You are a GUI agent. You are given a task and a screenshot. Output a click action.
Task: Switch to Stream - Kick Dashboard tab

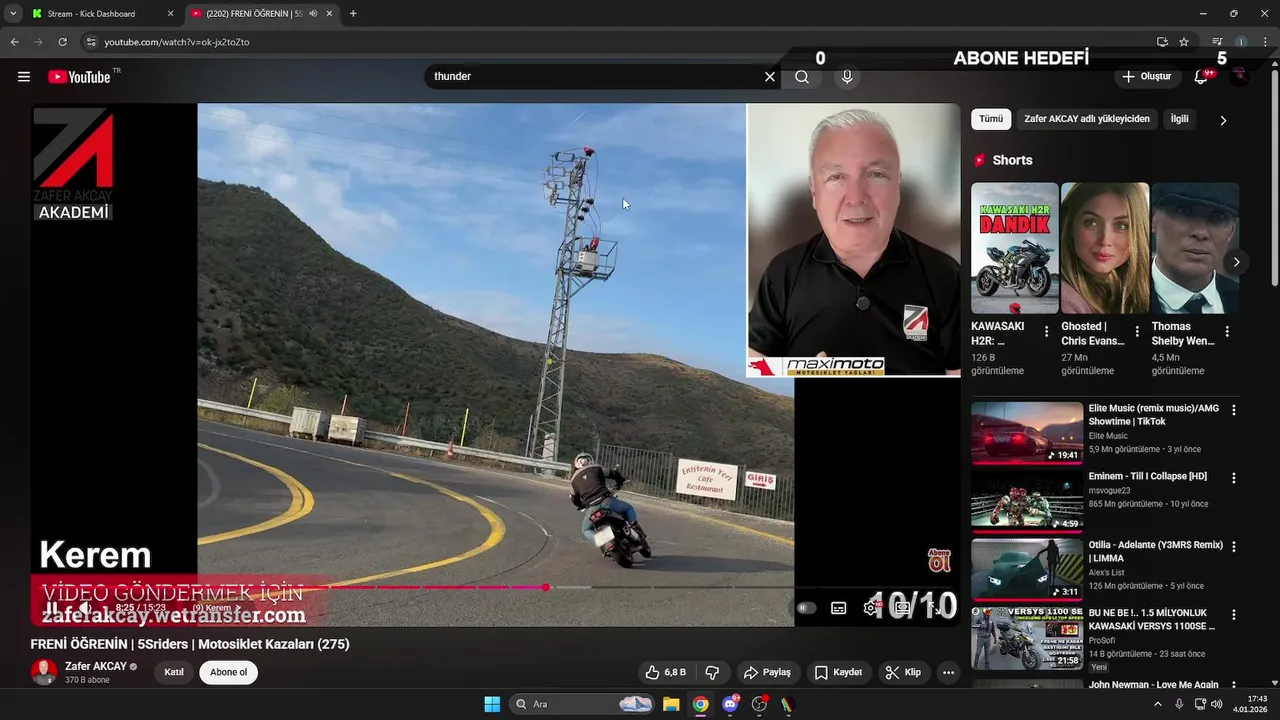click(100, 14)
